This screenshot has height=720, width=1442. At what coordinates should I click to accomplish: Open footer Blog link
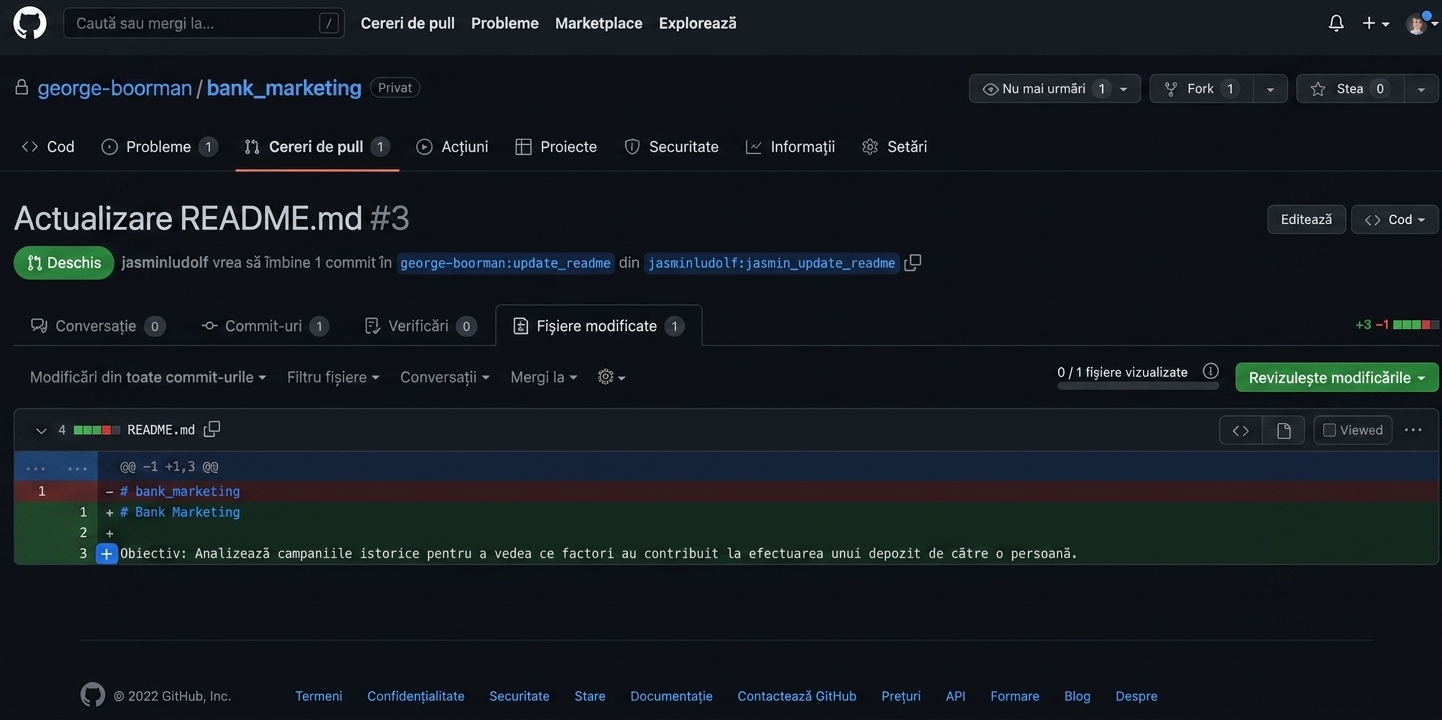pyautogui.click(x=1077, y=696)
